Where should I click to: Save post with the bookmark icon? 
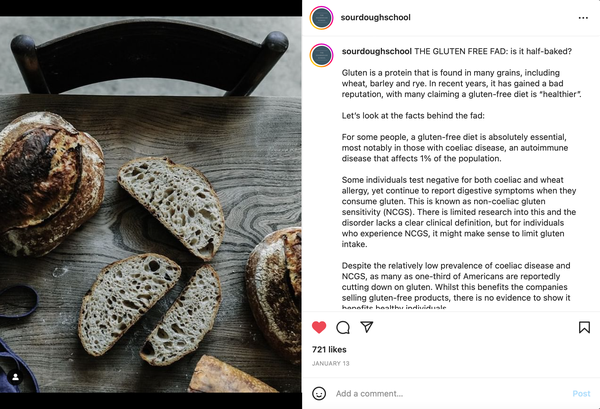coord(584,327)
